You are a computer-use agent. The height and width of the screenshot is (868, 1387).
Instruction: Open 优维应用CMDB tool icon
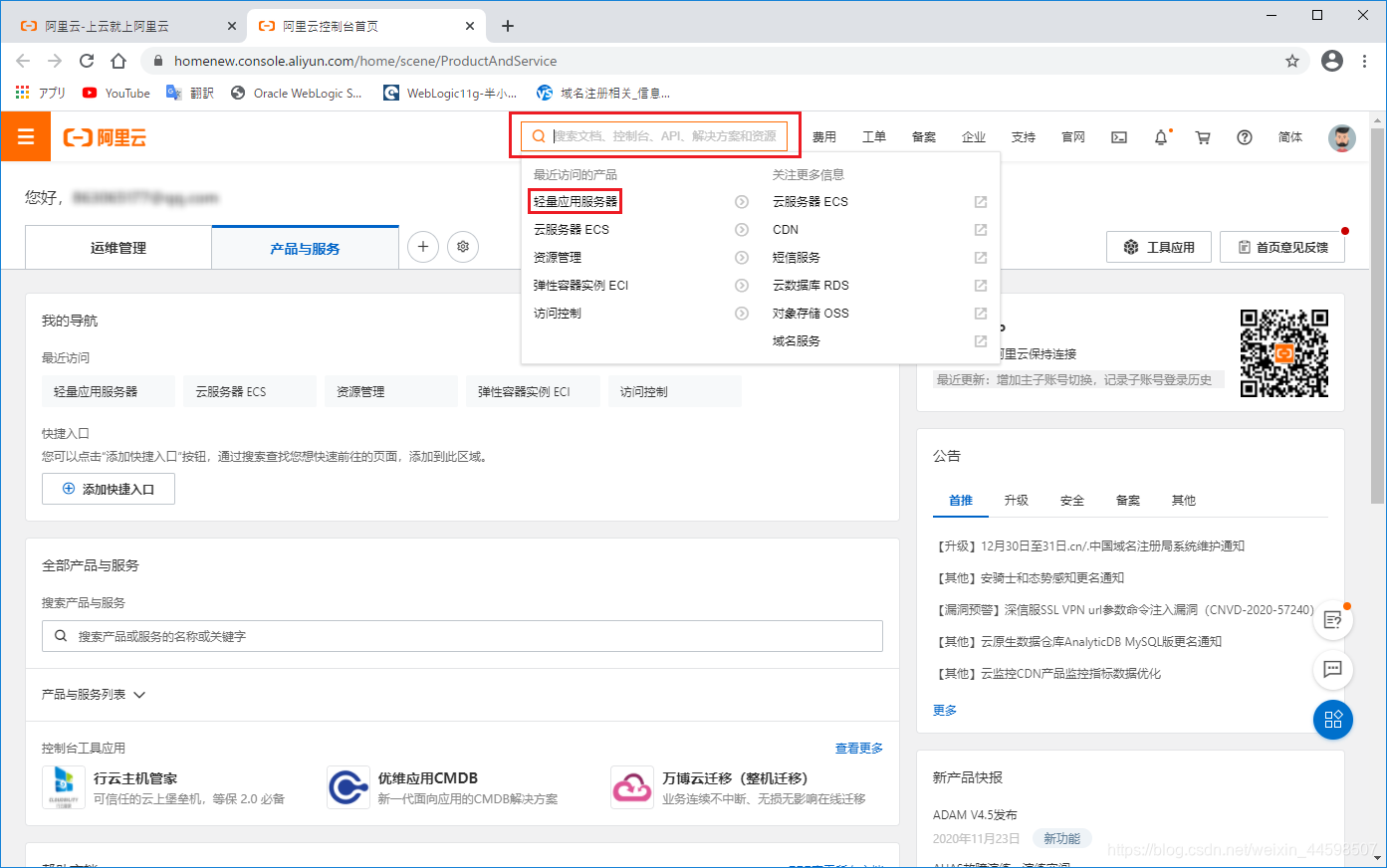(x=348, y=787)
